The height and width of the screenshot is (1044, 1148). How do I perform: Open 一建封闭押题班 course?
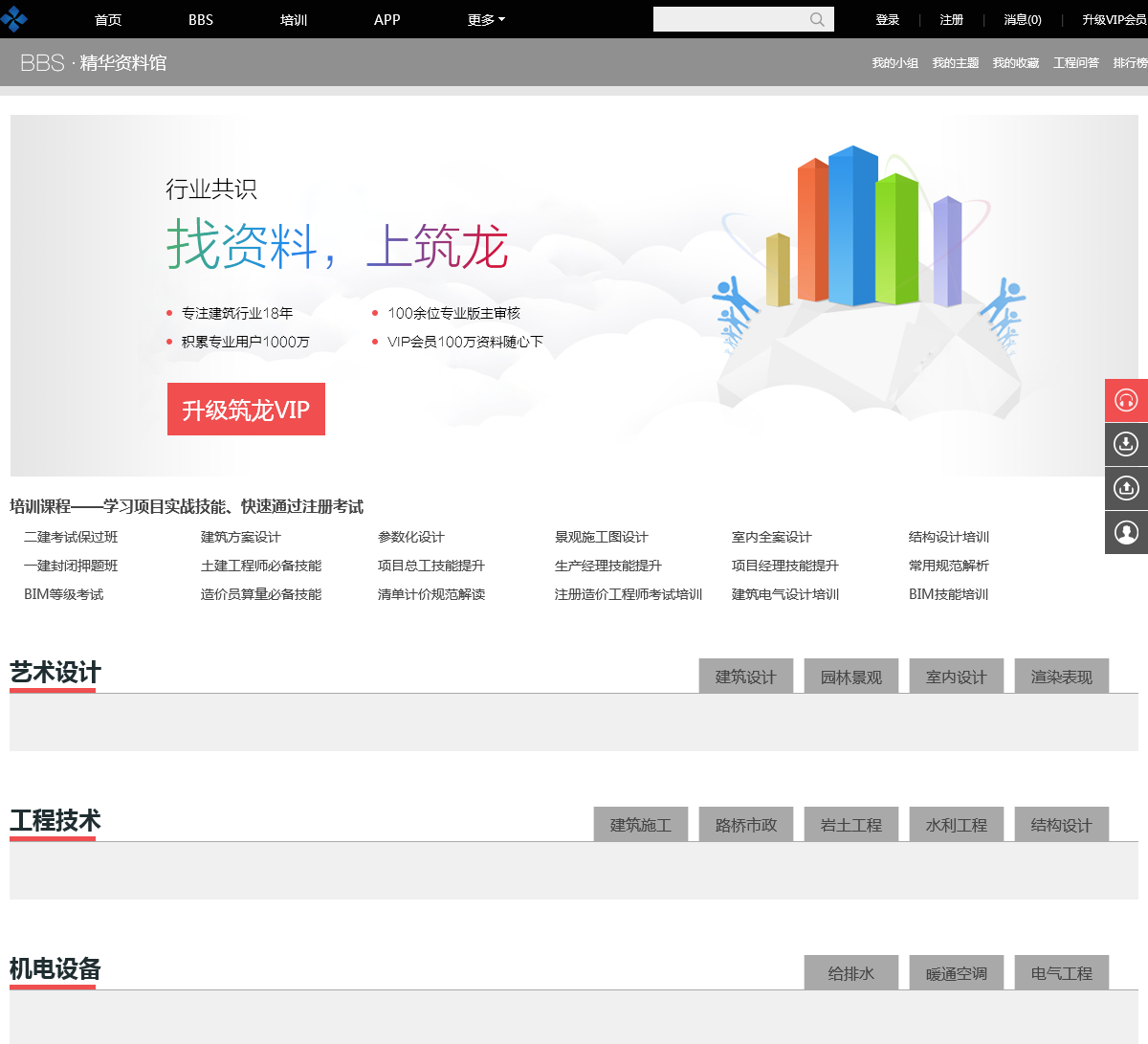tap(71, 566)
